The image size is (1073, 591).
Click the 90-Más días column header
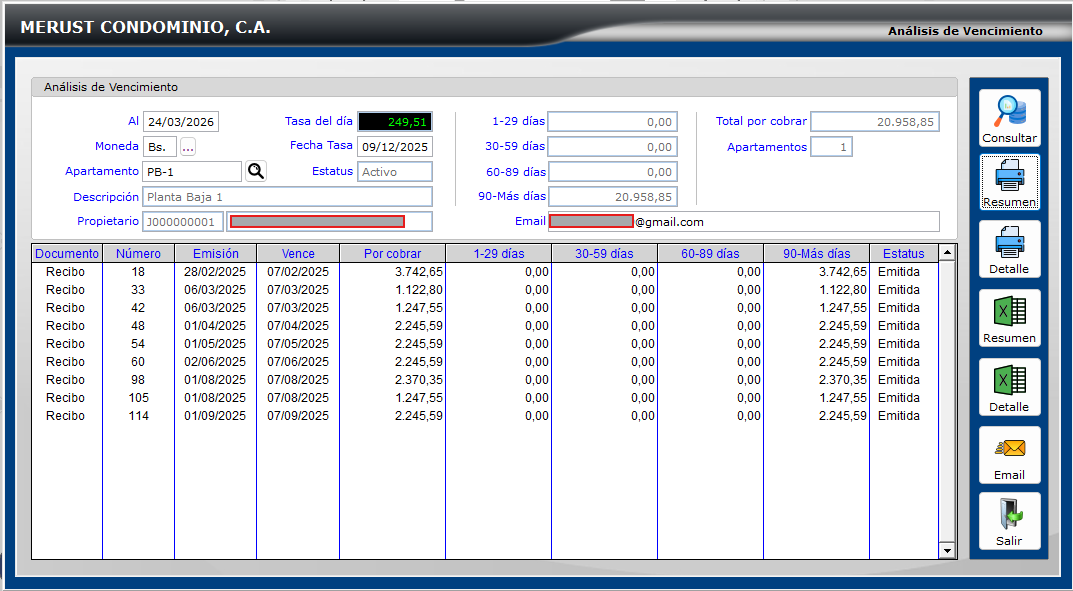[816, 254]
